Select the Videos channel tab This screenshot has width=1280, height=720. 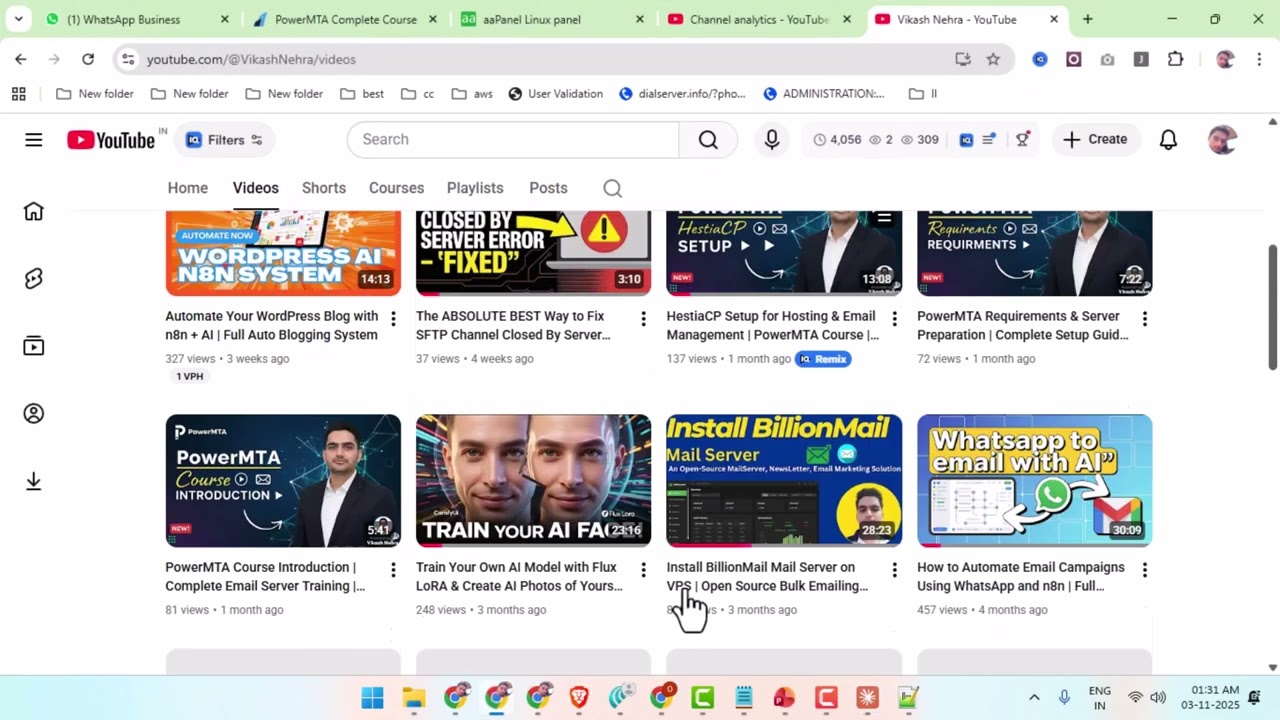point(255,188)
